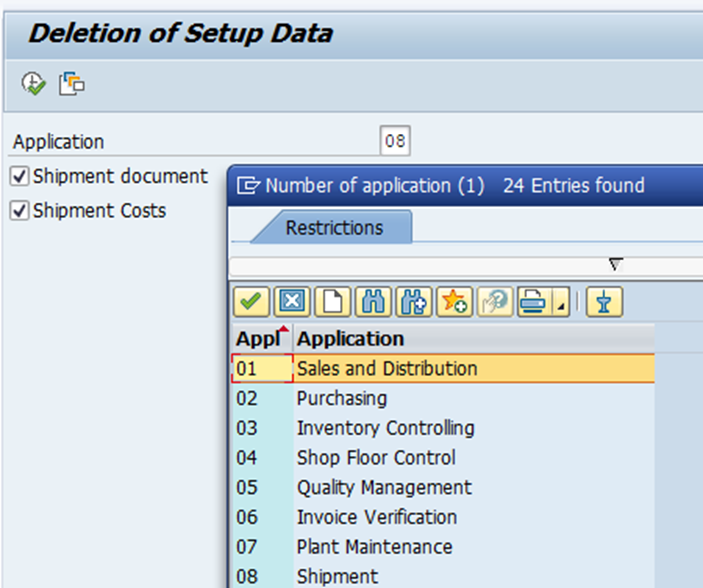This screenshot has height=588, width=703.
Task: Click the green checkmark Copy icon
Action: pyautogui.click(x=251, y=301)
